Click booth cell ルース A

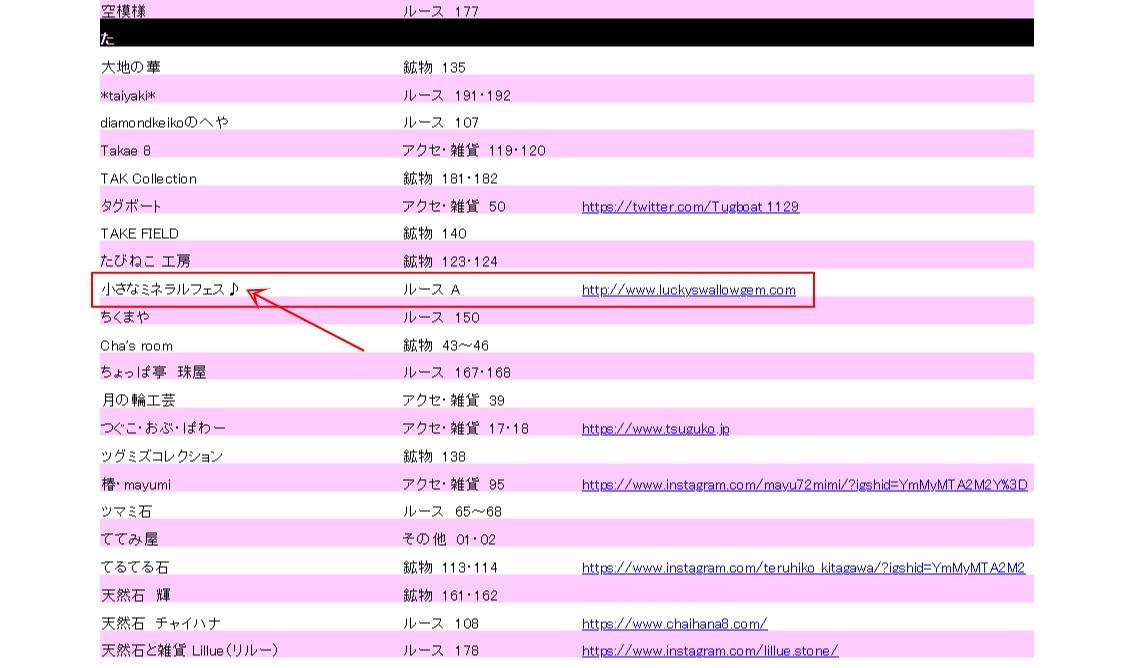click(431, 290)
